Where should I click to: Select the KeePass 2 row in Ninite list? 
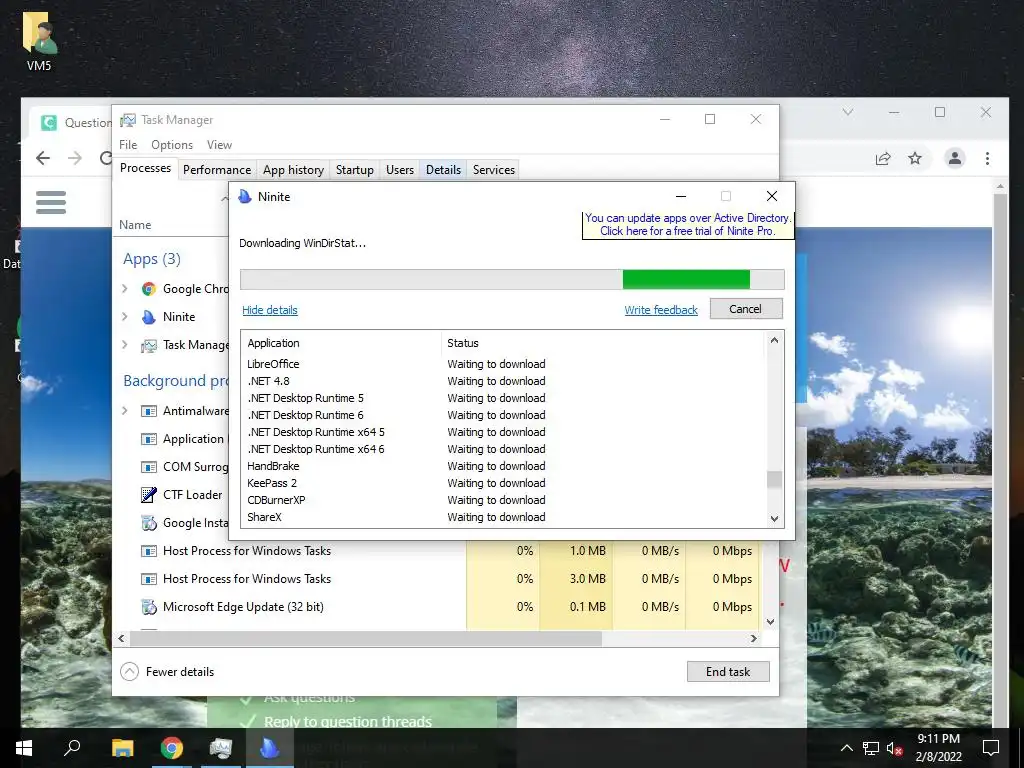(503, 483)
